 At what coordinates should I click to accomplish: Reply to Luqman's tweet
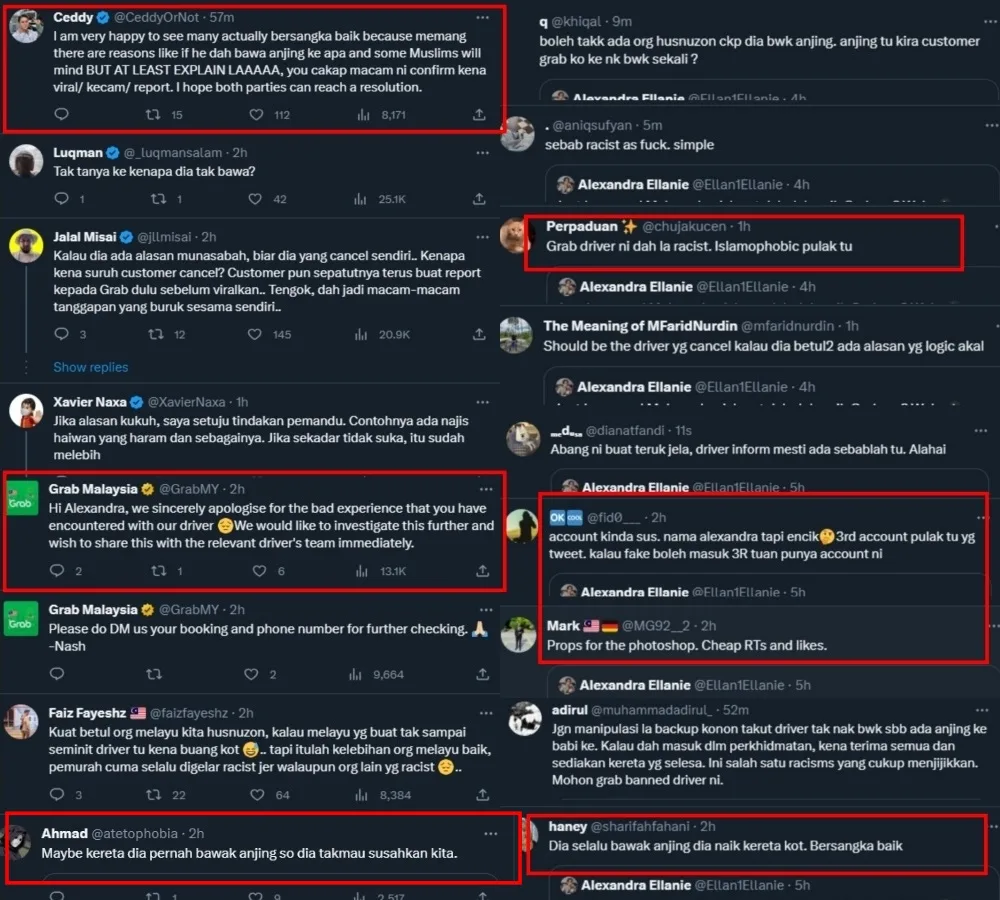(x=61, y=198)
